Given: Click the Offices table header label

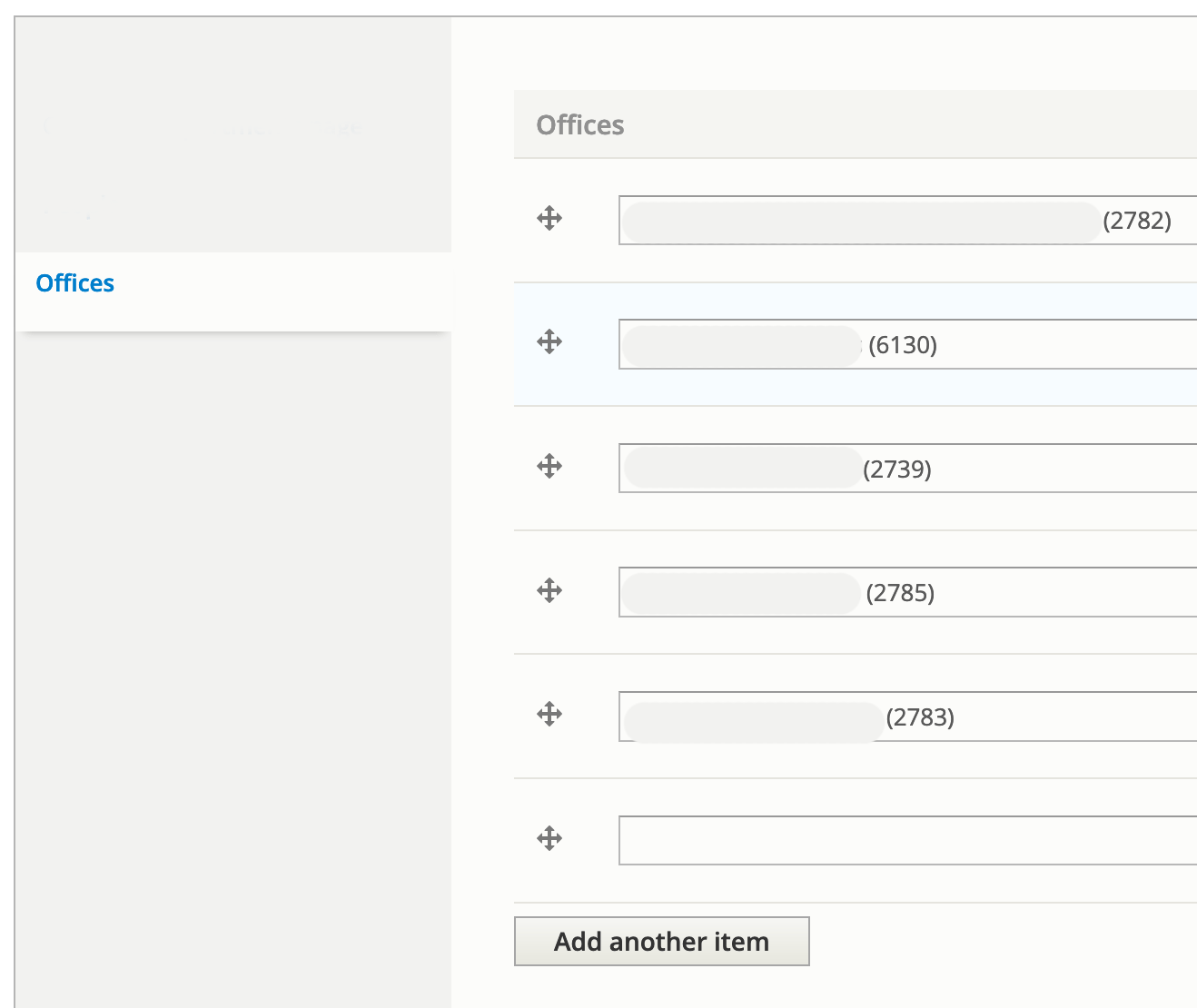Looking at the screenshot, I should point(580,125).
